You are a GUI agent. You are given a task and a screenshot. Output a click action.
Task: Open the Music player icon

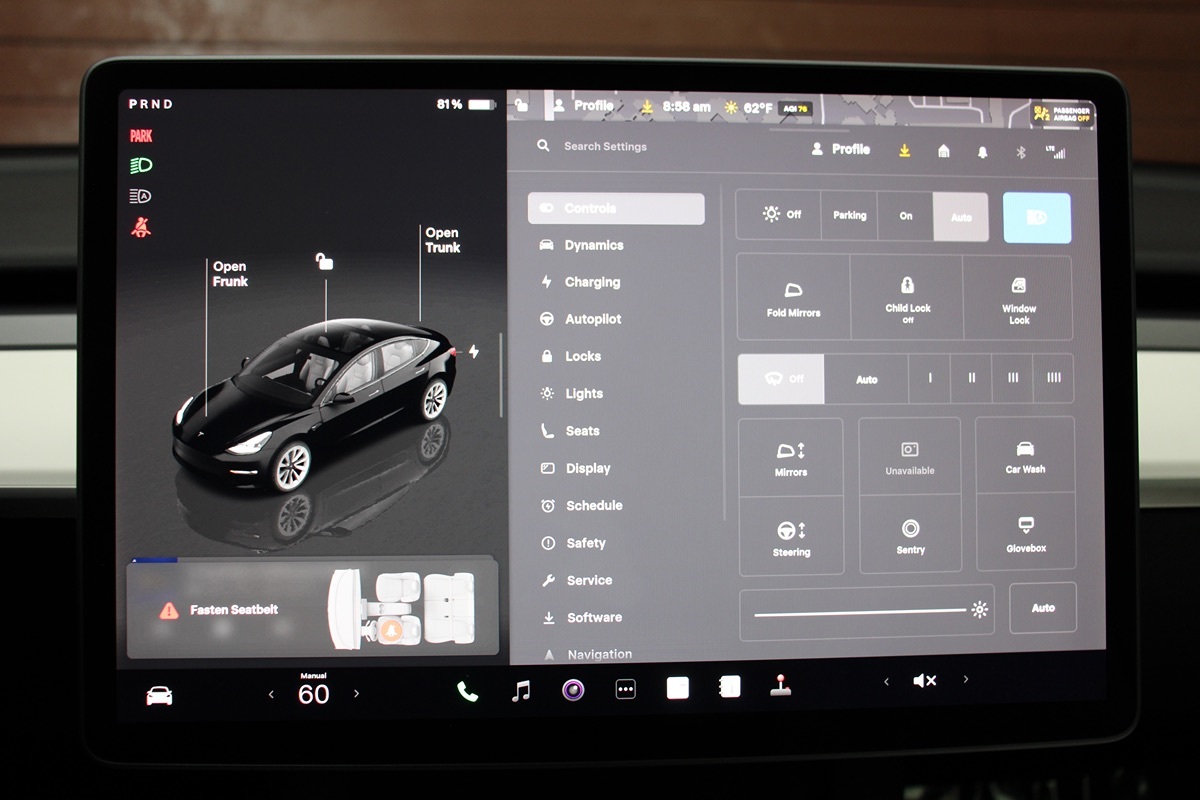[521, 690]
